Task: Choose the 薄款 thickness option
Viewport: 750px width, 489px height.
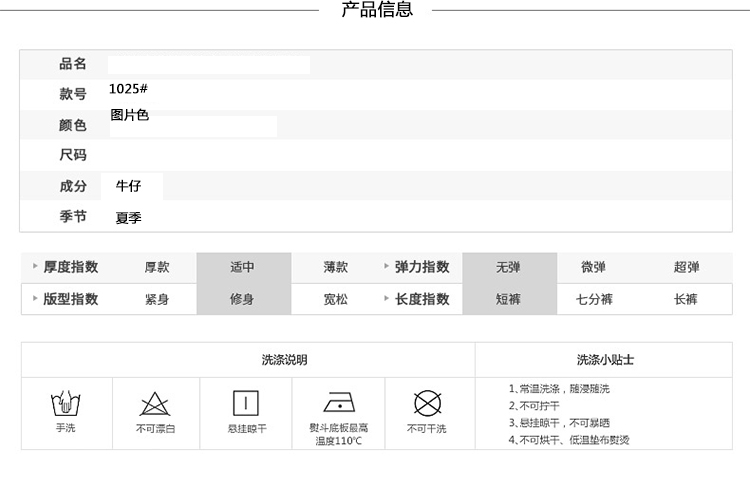Action: pyautogui.click(x=336, y=268)
